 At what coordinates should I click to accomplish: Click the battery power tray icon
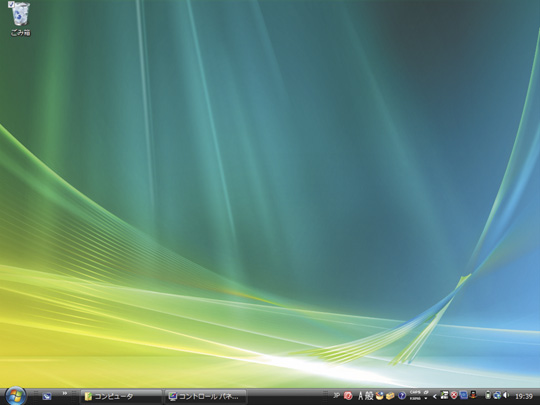coord(488,395)
